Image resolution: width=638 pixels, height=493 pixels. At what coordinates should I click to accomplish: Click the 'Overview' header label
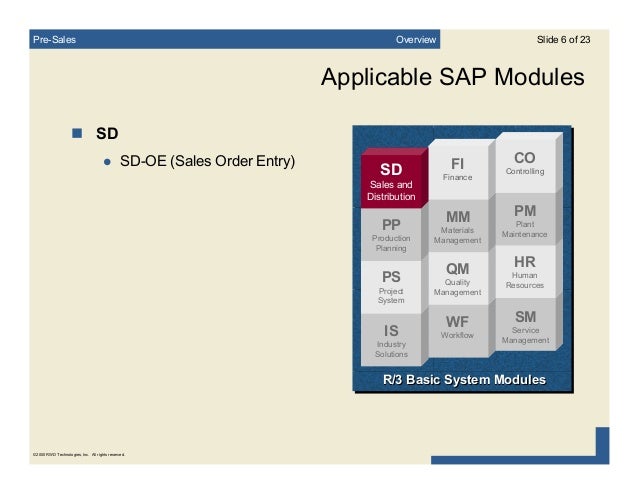(x=416, y=39)
